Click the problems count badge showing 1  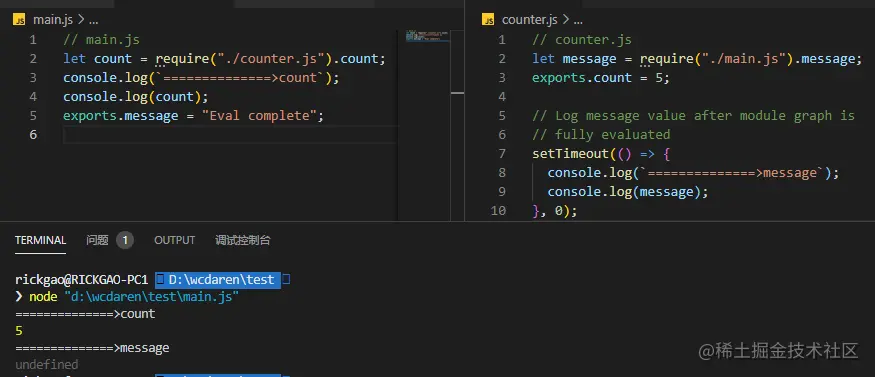(x=125, y=240)
